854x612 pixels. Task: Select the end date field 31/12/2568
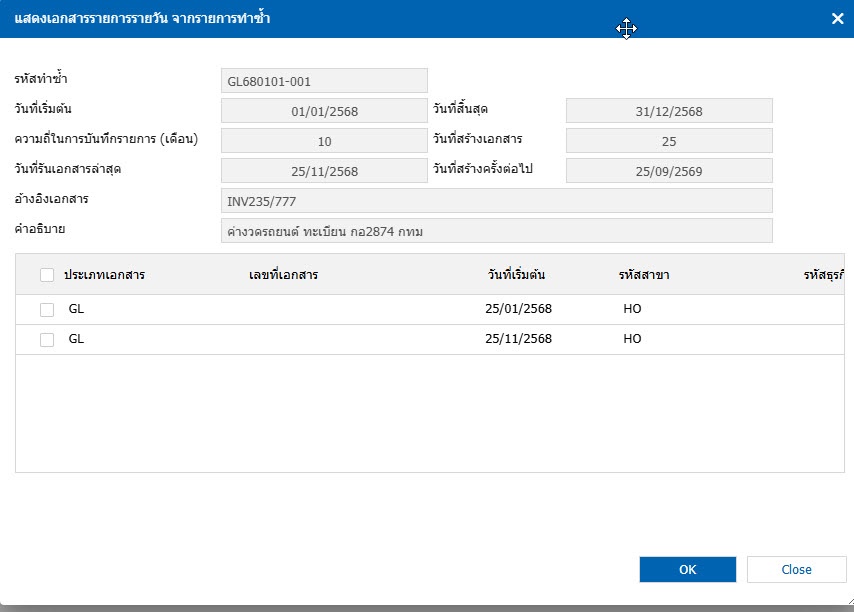pos(669,111)
